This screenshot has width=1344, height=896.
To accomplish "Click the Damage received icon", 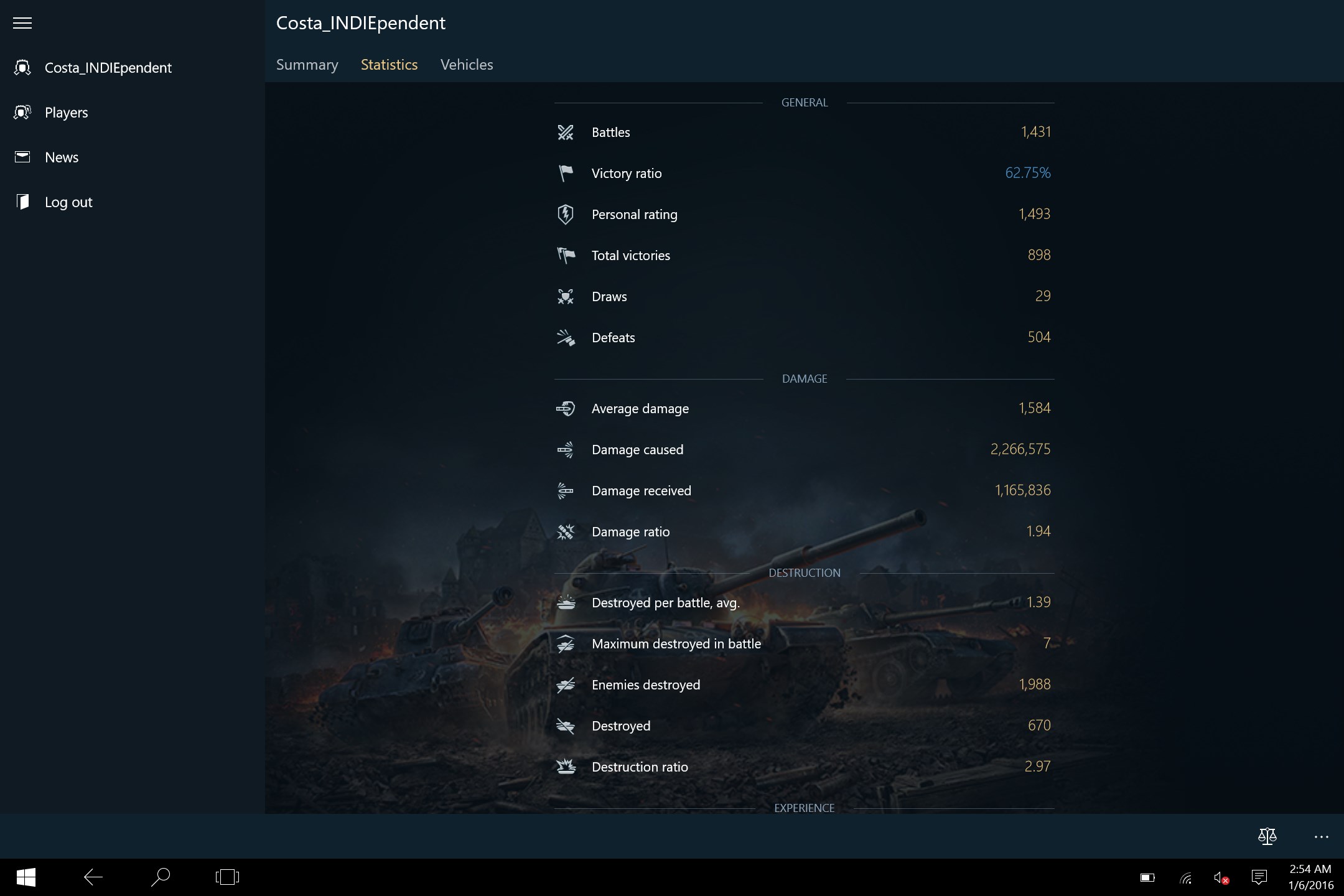I will [x=566, y=490].
